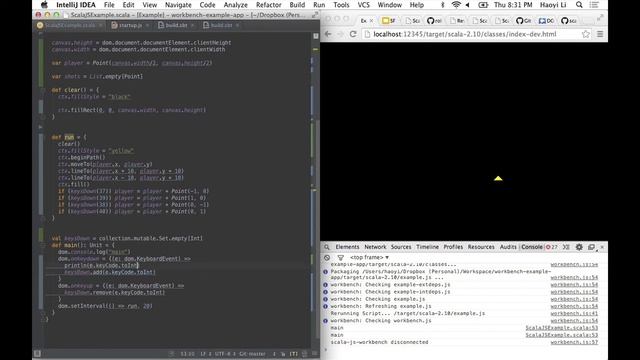This screenshot has width=640, height=360.
Task: Close the active 'Ex' Chrome tab
Action: (371, 21)
